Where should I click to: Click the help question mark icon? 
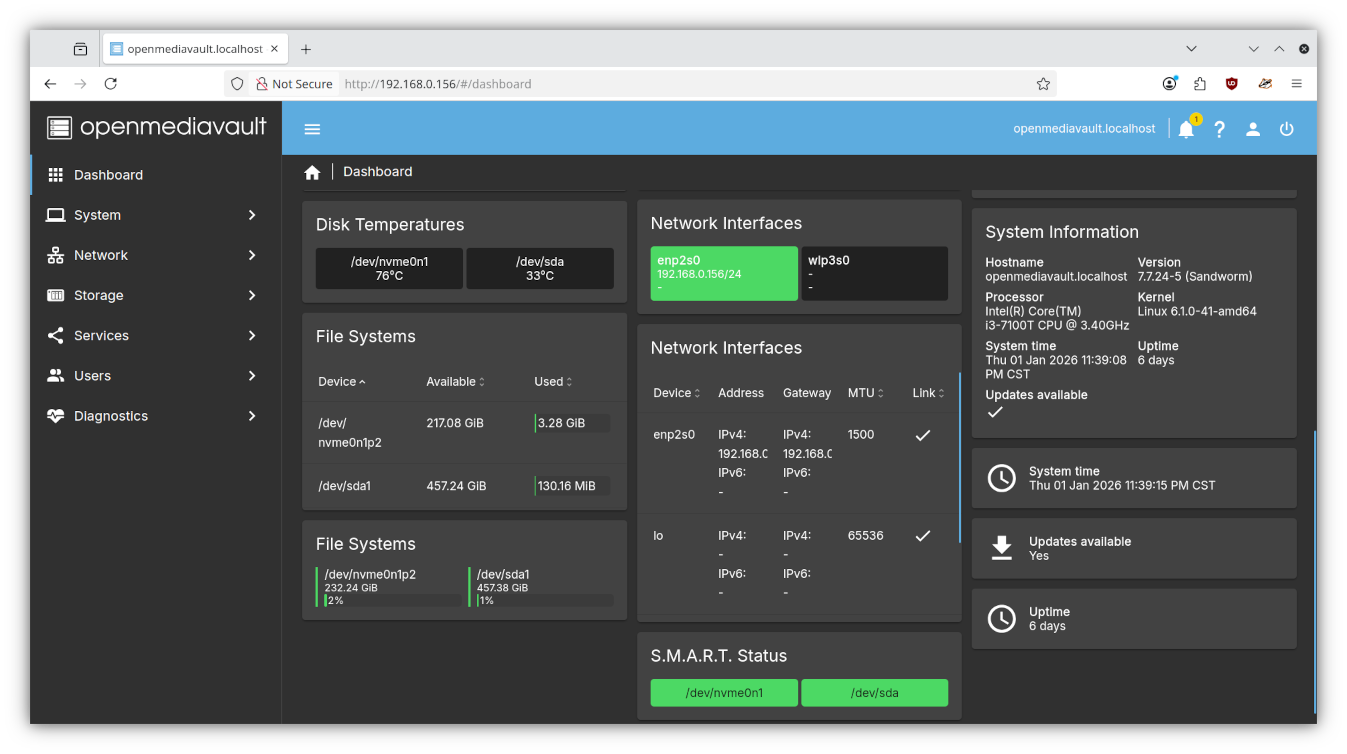click(x=1219, y=129)
